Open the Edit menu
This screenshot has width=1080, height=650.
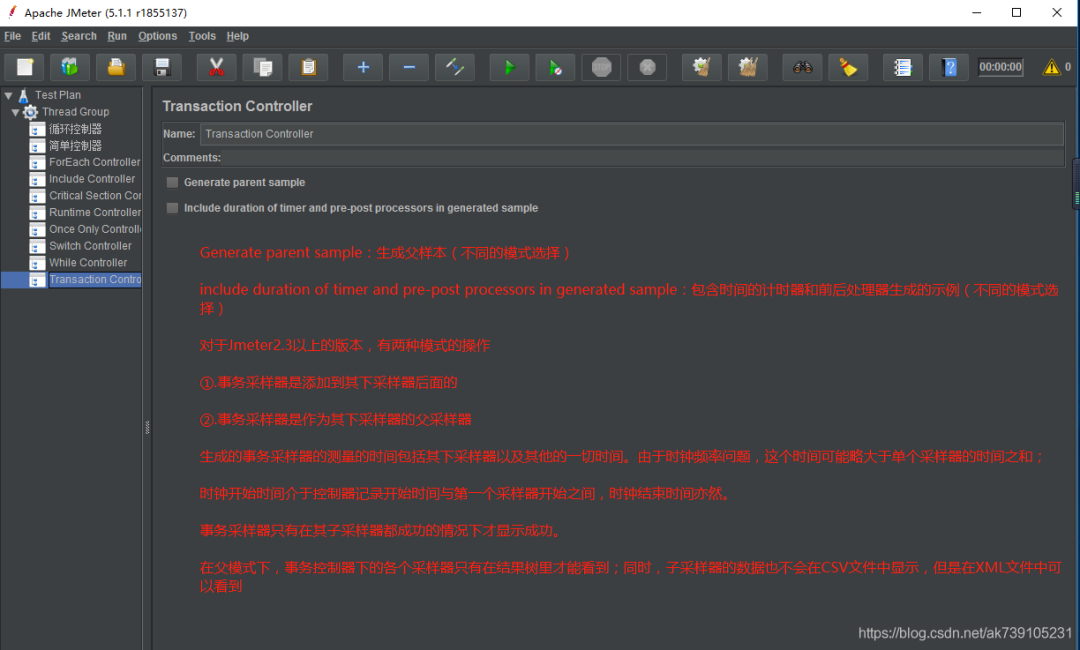pyautogui.click(x=41, y=36)
